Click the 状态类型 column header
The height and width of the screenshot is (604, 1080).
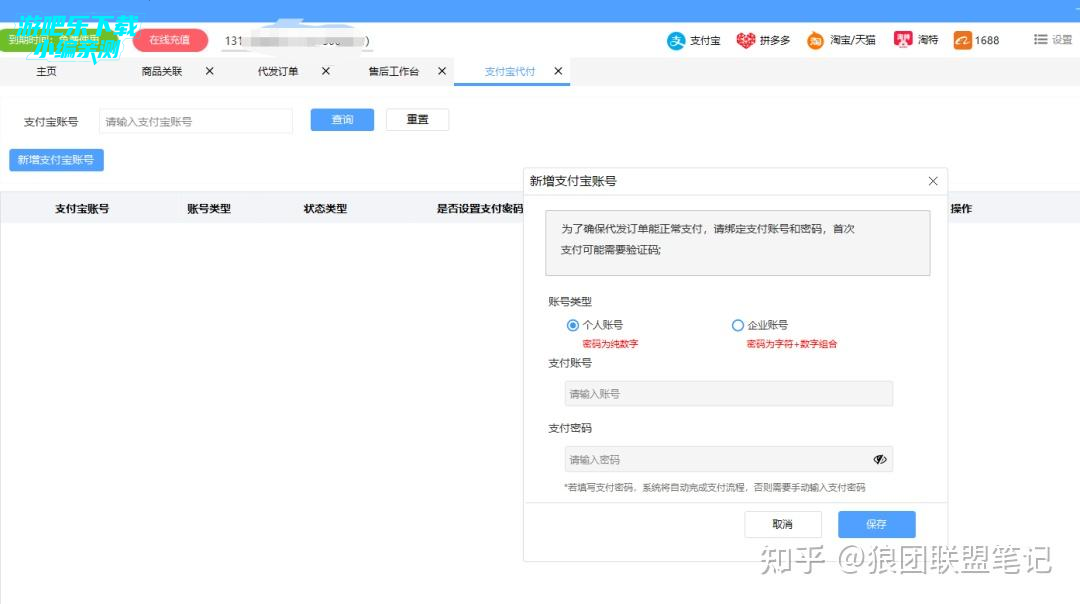325,209
